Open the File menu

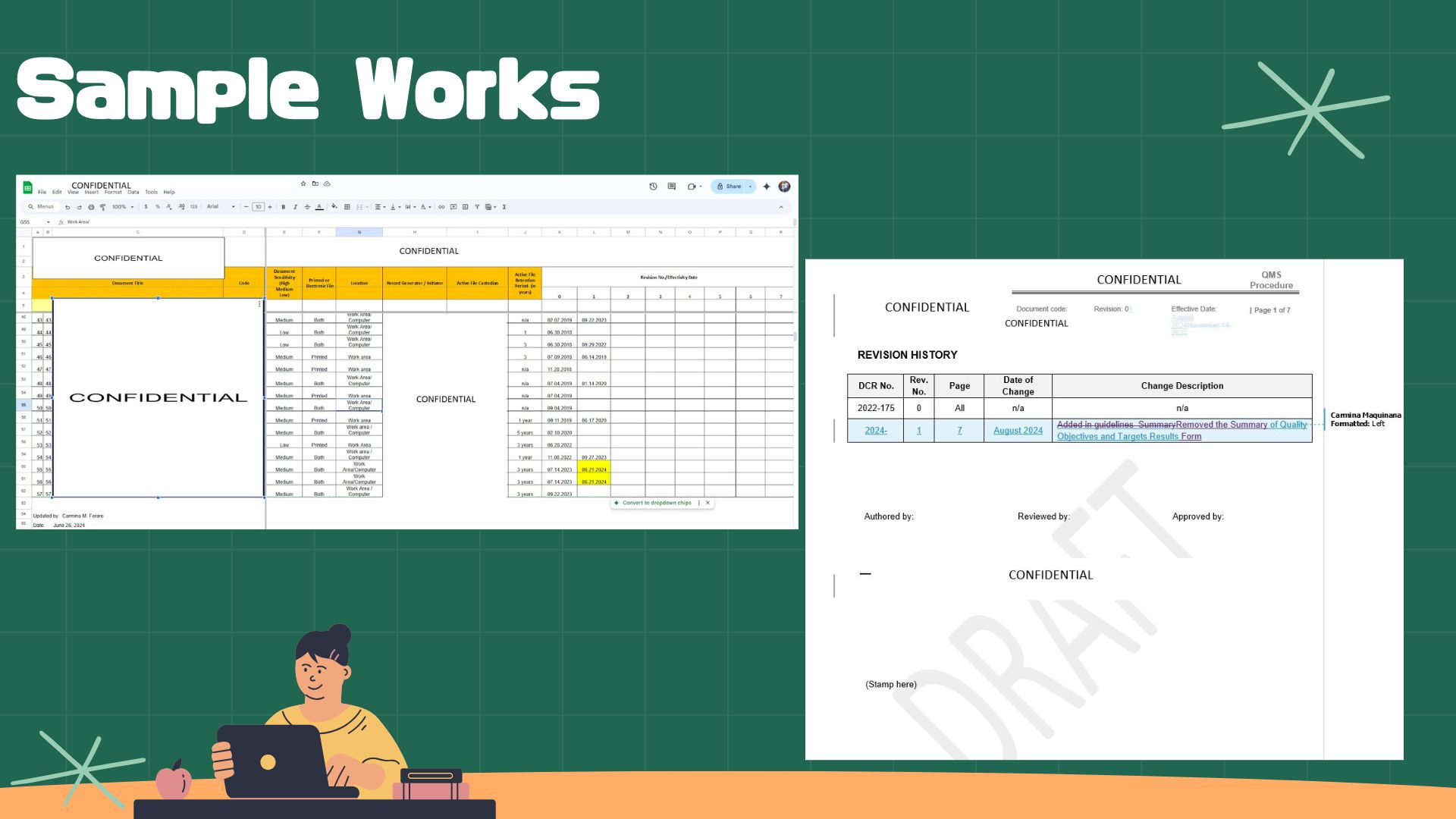[42, 192]
